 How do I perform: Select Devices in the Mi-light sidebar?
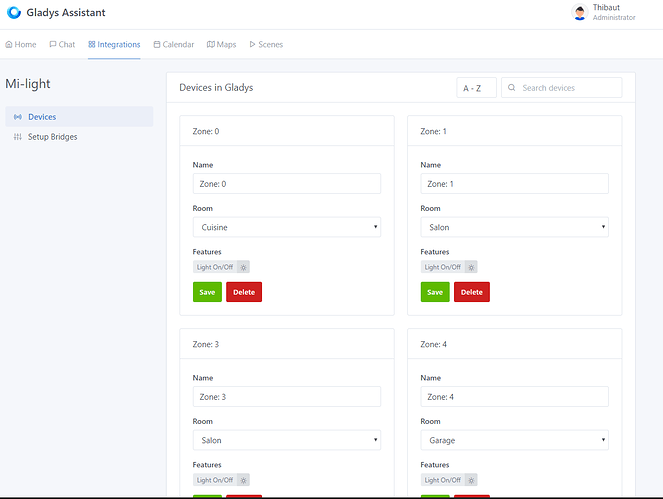(79, 117)
